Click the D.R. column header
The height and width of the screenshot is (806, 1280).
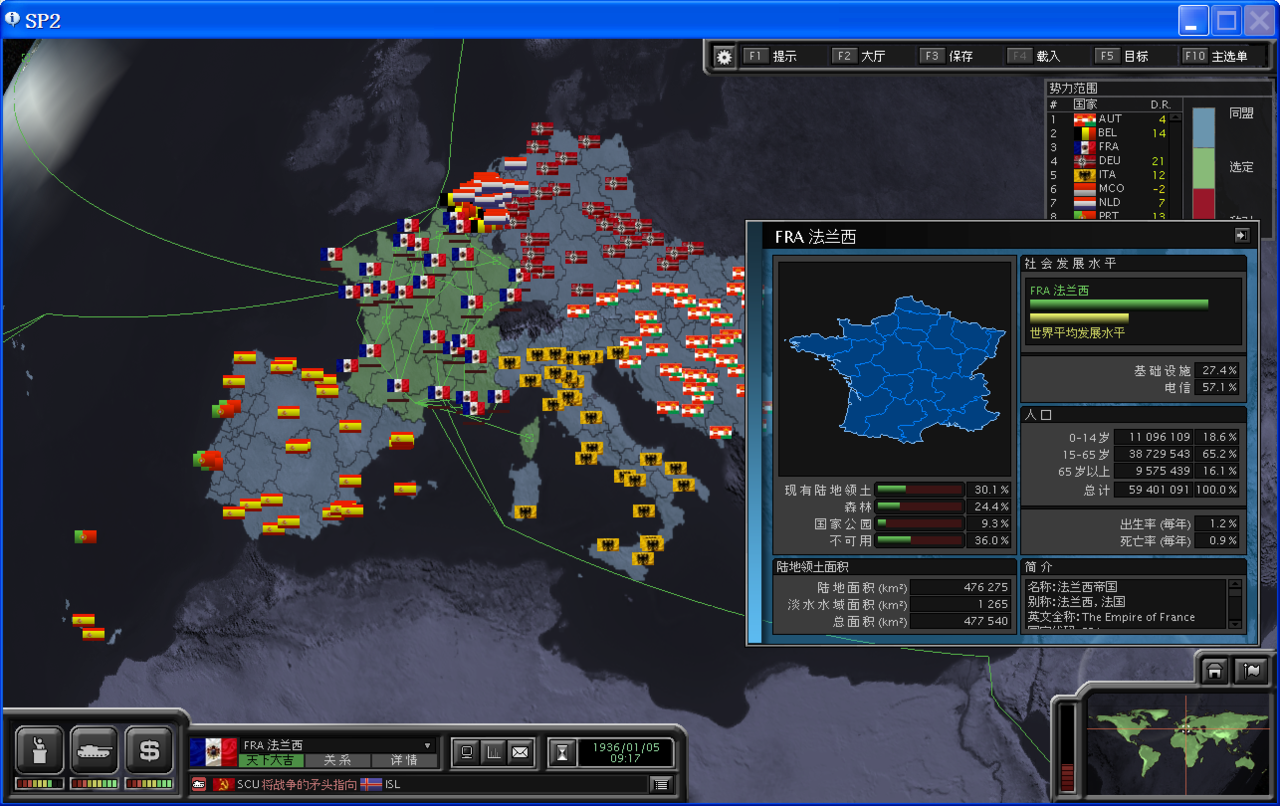tap(1160, 104)
